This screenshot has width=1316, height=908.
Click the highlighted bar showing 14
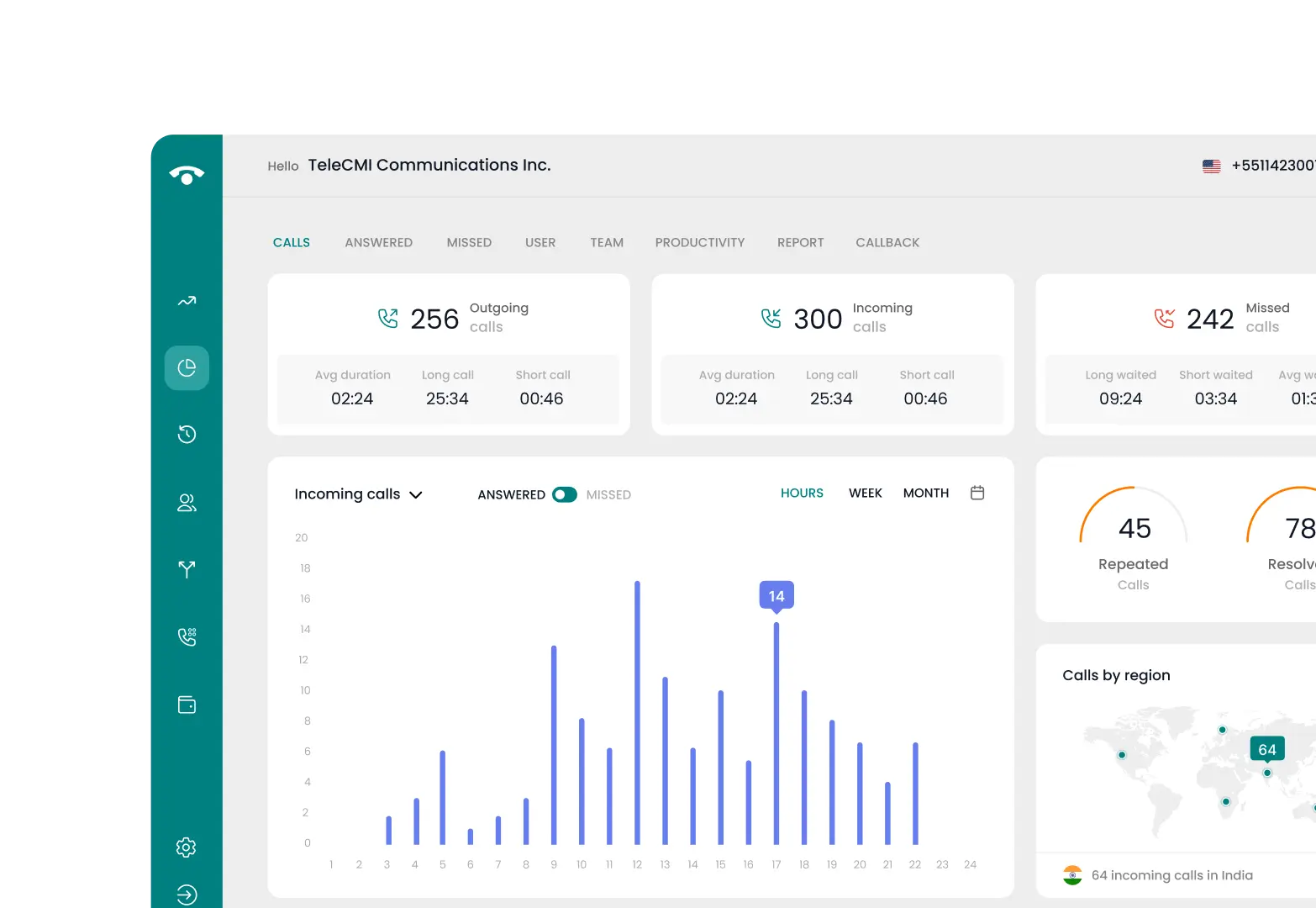point(776,733)
